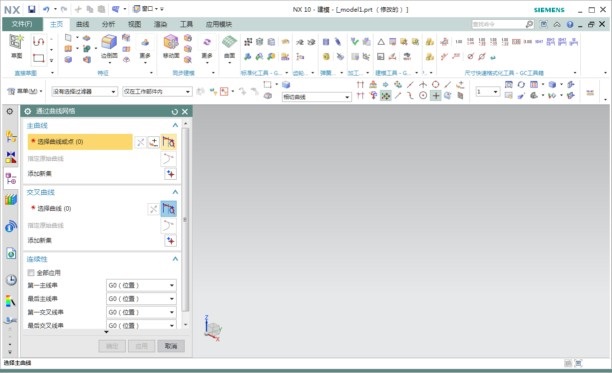The image size is (612, 373).
Task: Click the Undo arrow icon
Action: click(x=46, y=9)
